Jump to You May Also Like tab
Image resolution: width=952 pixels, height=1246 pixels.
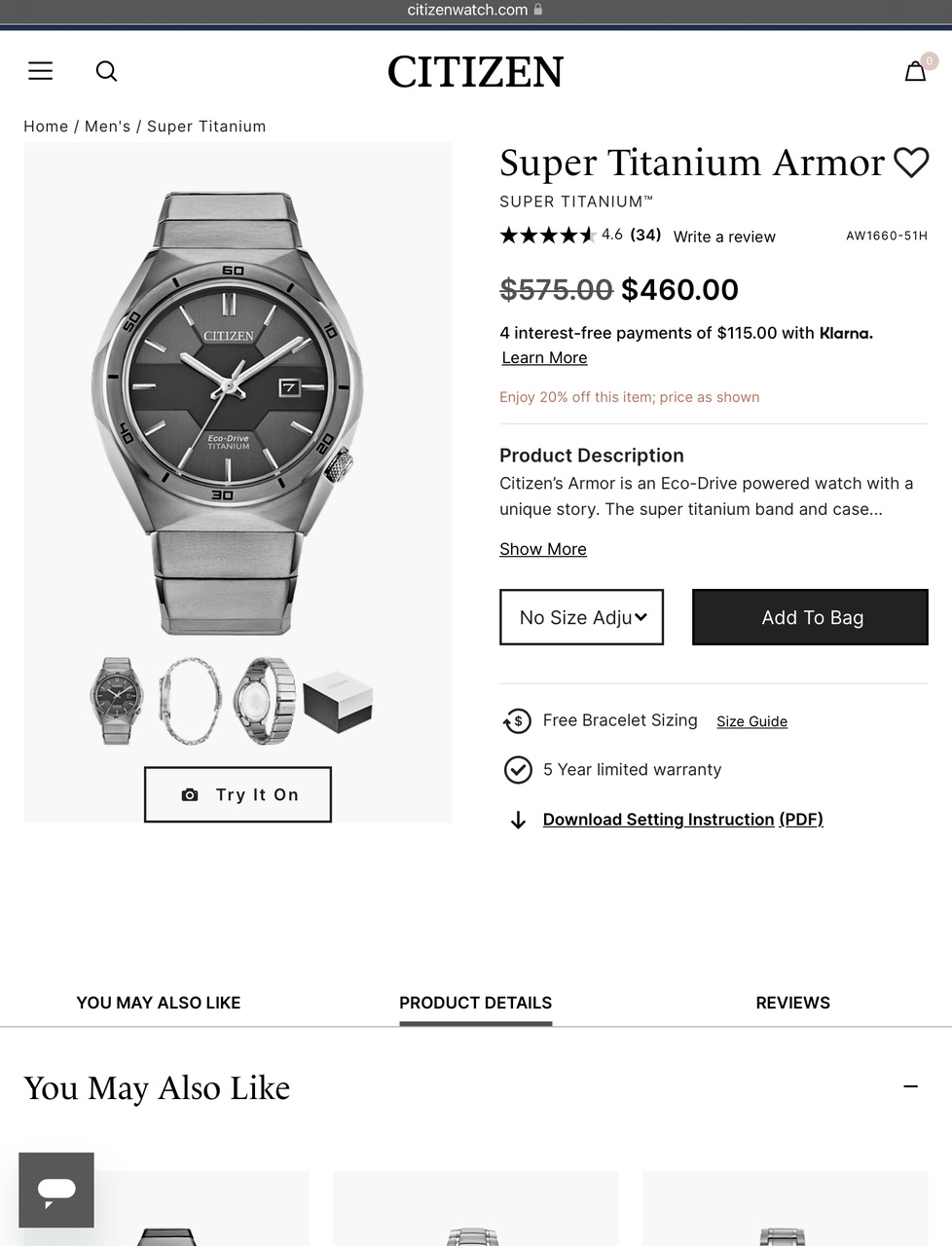point(159,1003)
